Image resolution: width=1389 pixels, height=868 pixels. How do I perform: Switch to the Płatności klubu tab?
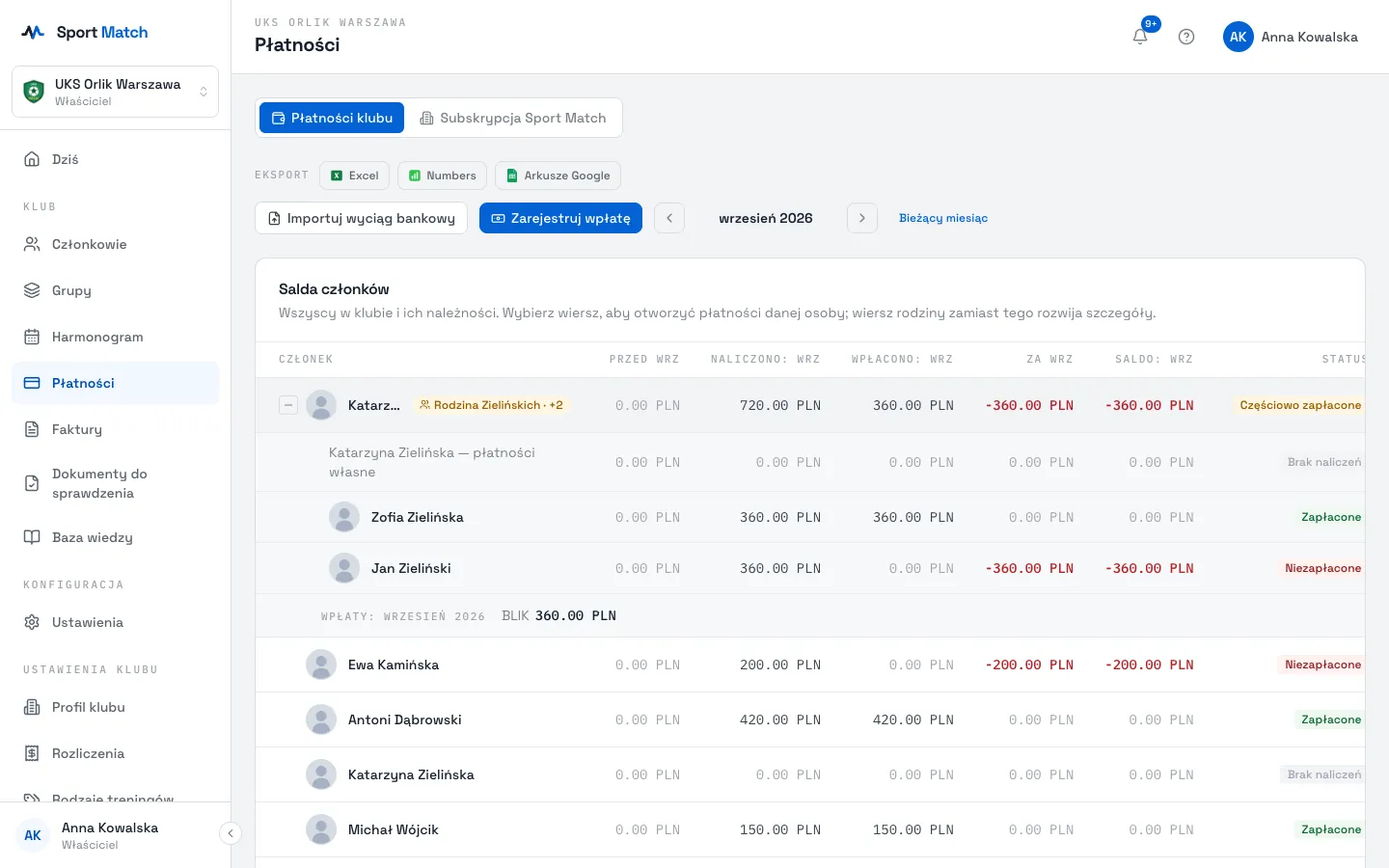(332, 118)
